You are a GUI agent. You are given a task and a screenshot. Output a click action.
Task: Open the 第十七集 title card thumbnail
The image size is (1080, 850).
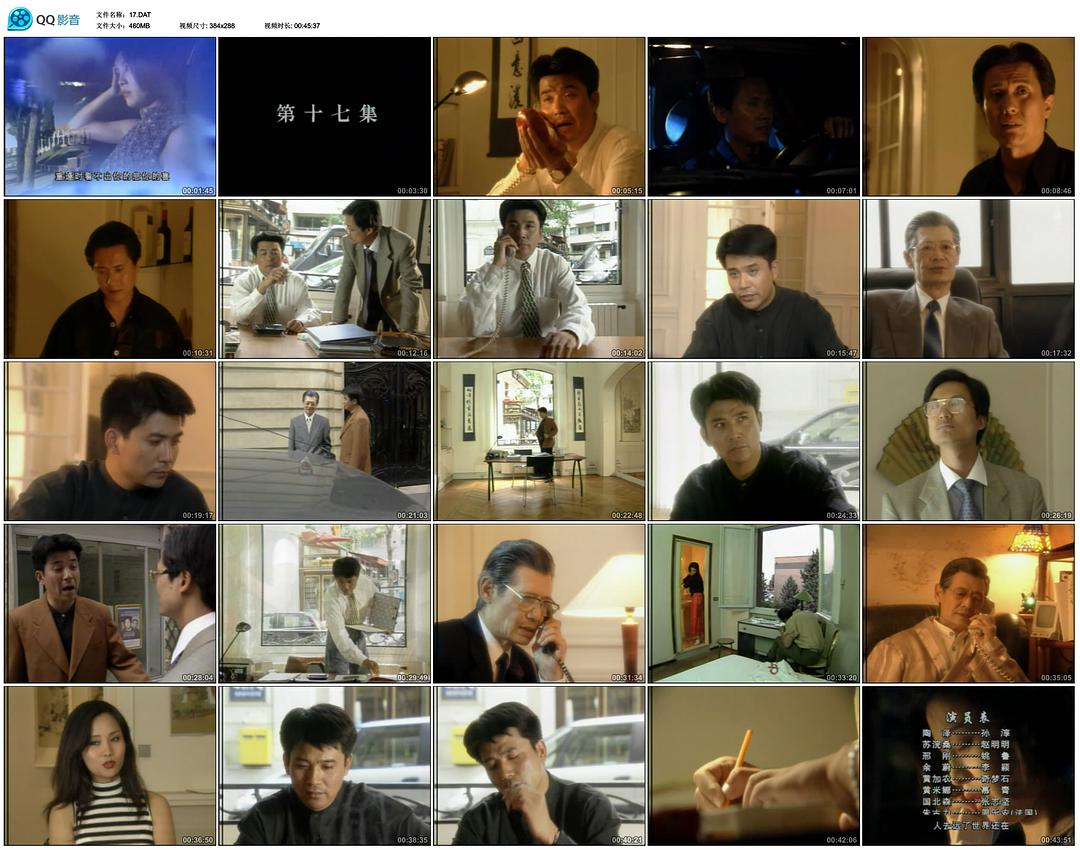coord(325,116)
